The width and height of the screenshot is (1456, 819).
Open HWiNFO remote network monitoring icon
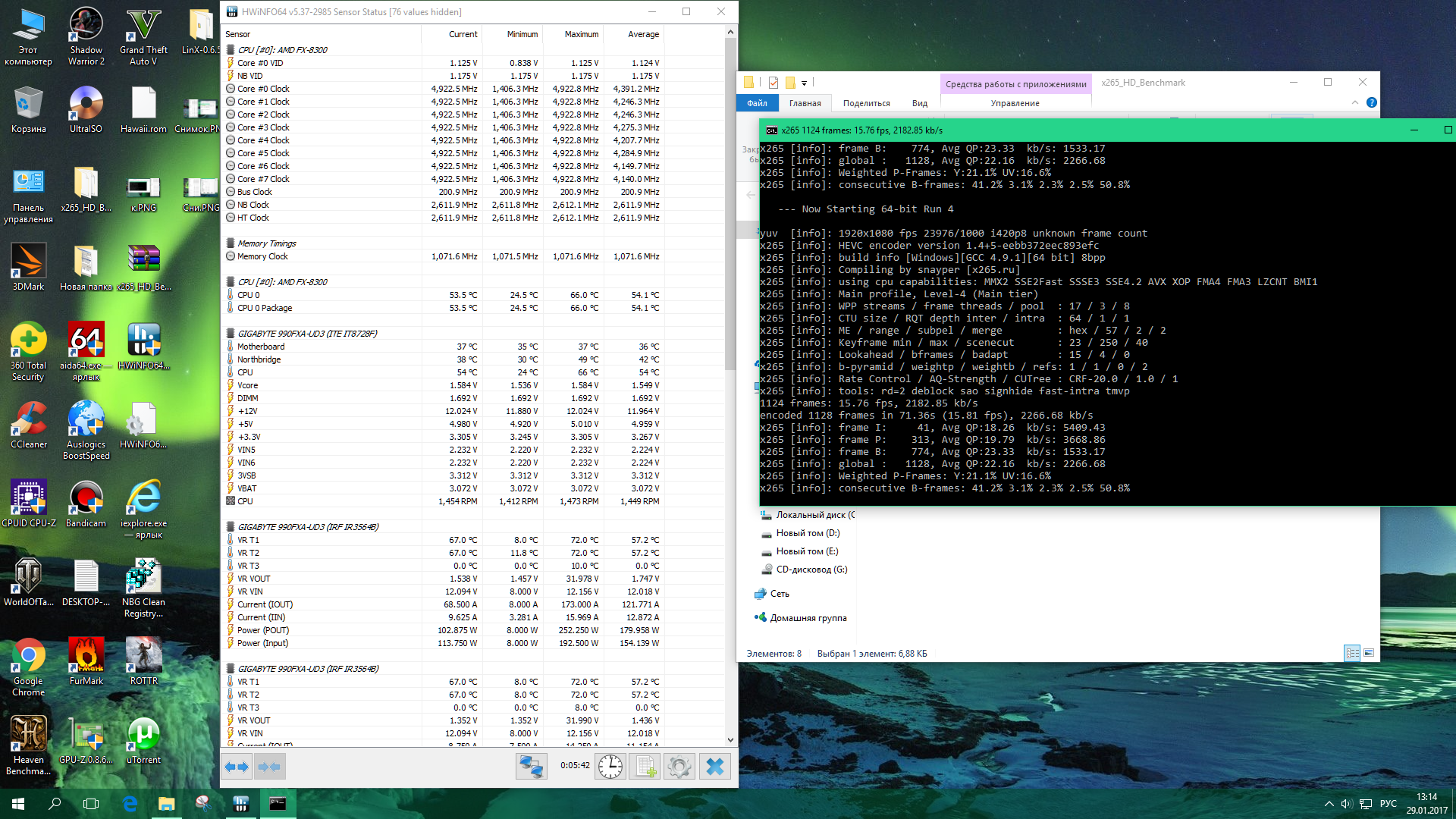click(x=531, y=767)
